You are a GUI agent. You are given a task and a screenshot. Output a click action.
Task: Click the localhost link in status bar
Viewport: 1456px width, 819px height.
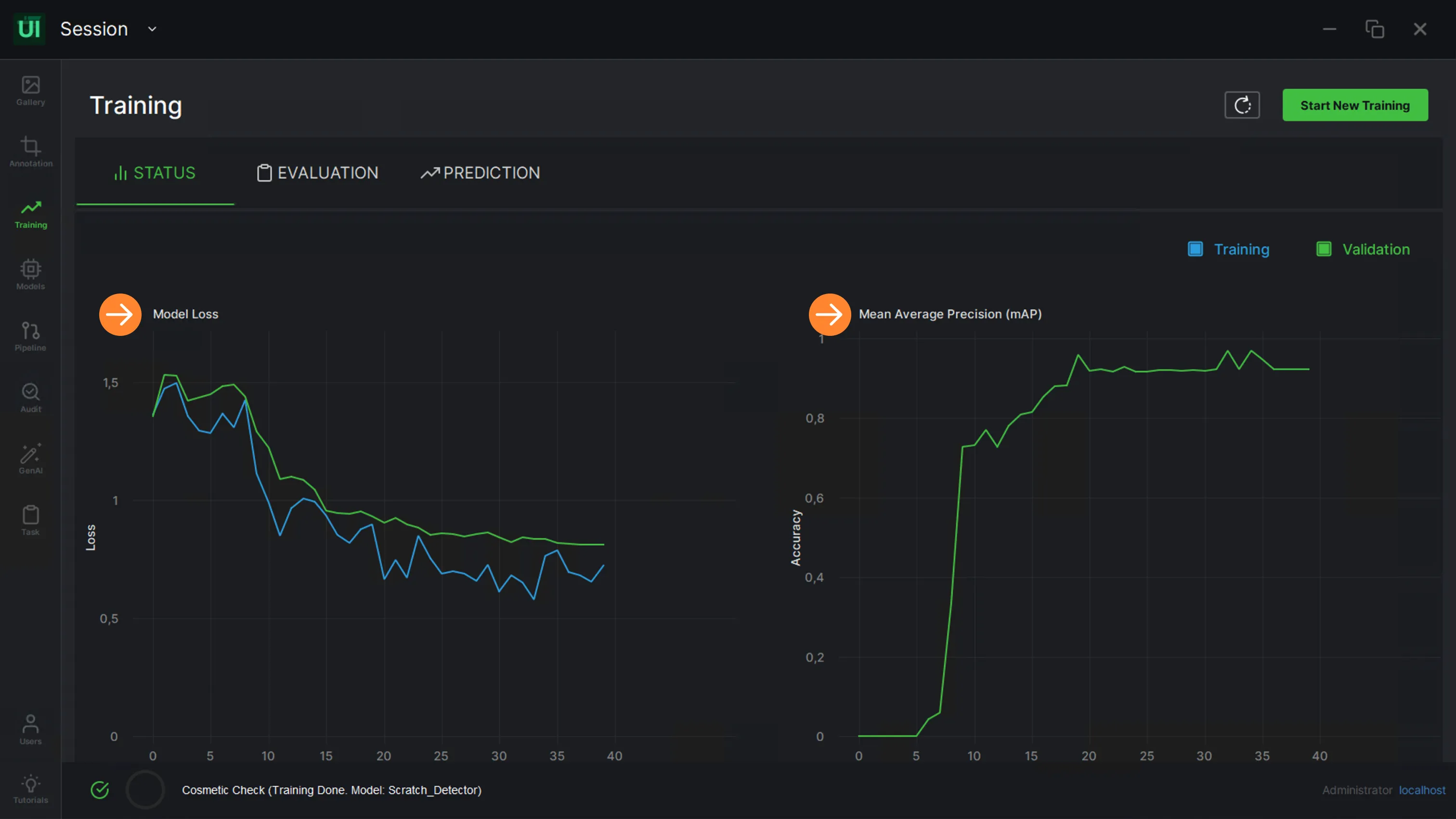pos(1422,790)
